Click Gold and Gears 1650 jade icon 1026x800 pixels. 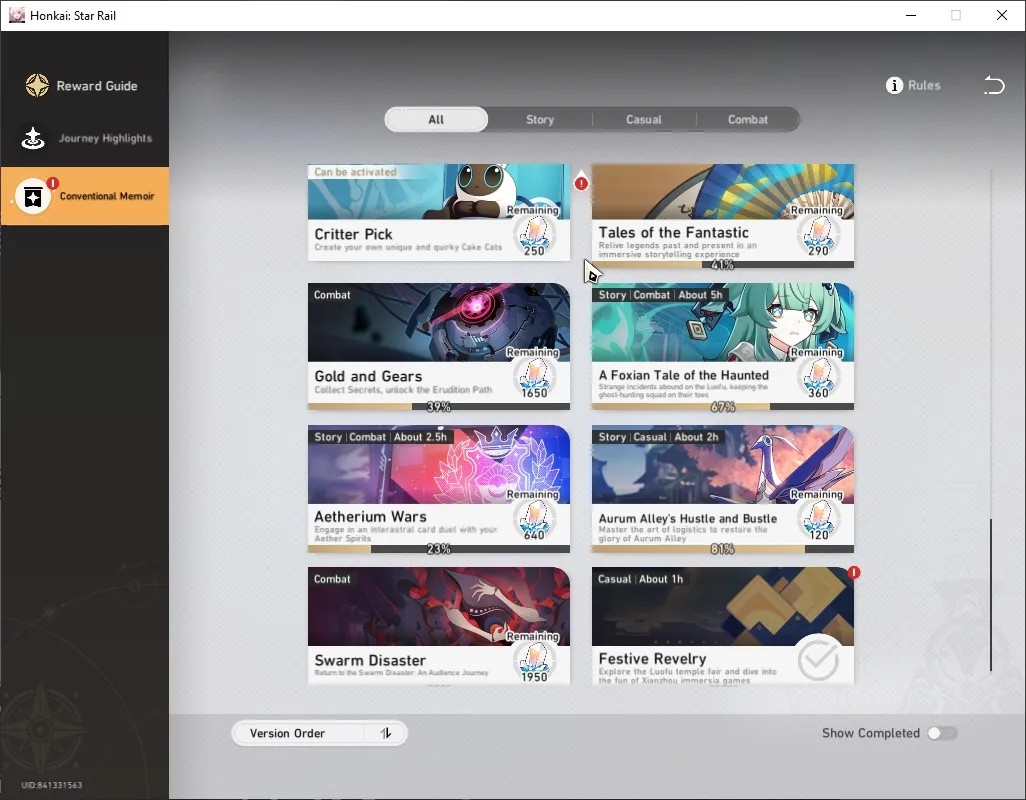pyautogui.click(x=535, y=377)
